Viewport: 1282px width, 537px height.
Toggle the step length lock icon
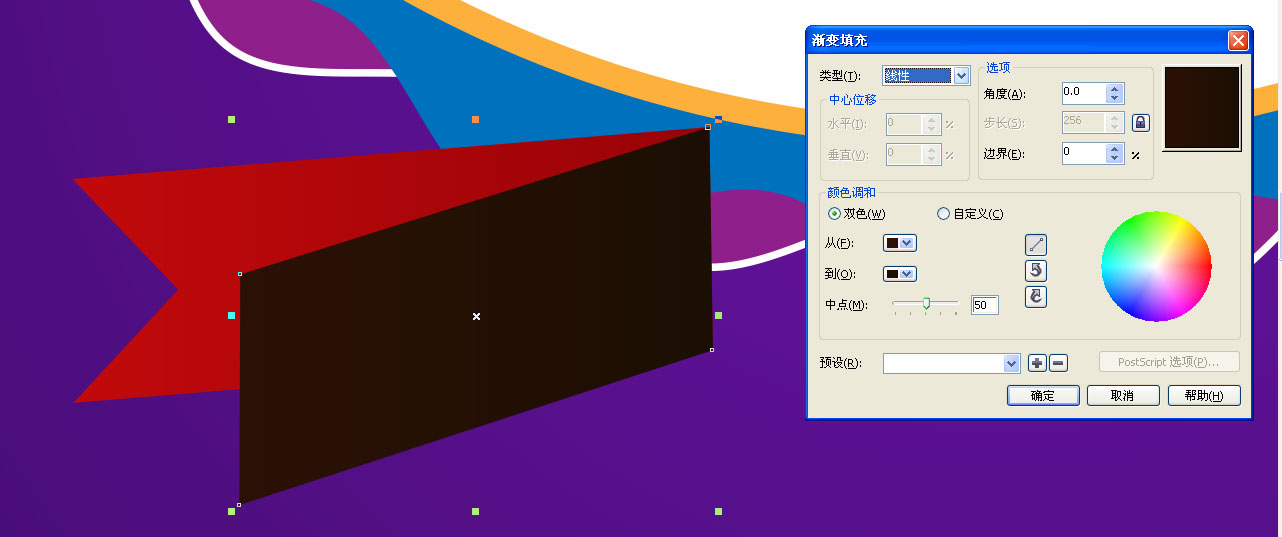pyautogui.click(x=1140, y=123)
